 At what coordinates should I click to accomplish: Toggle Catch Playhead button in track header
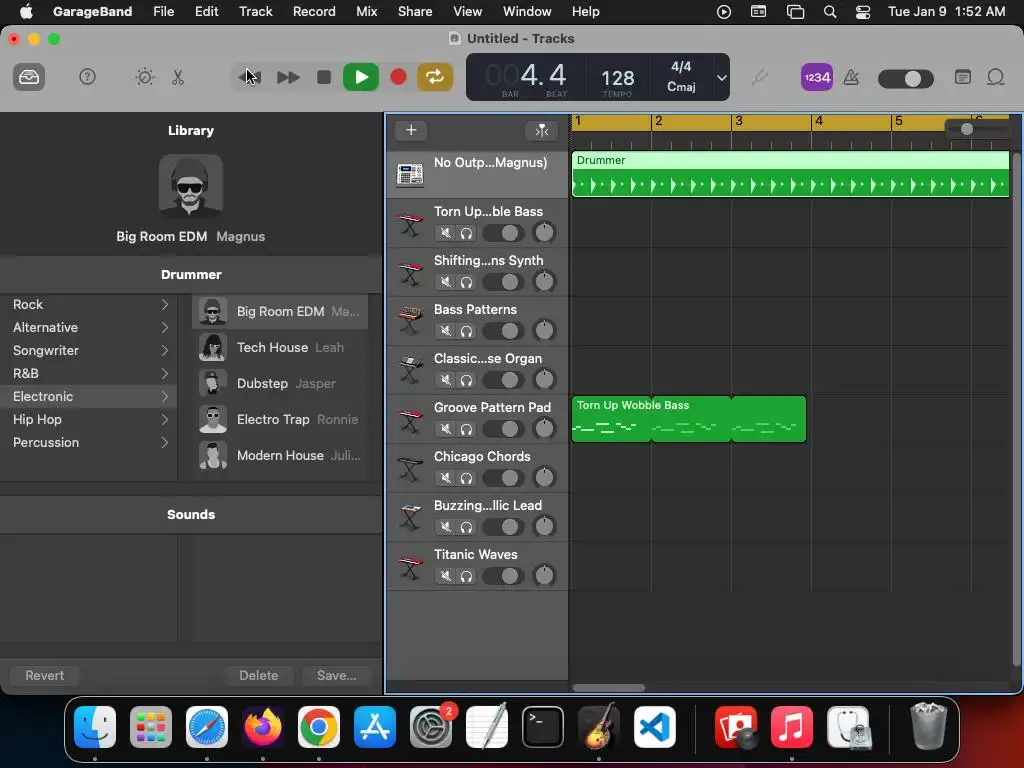click(x=541, y=131)
